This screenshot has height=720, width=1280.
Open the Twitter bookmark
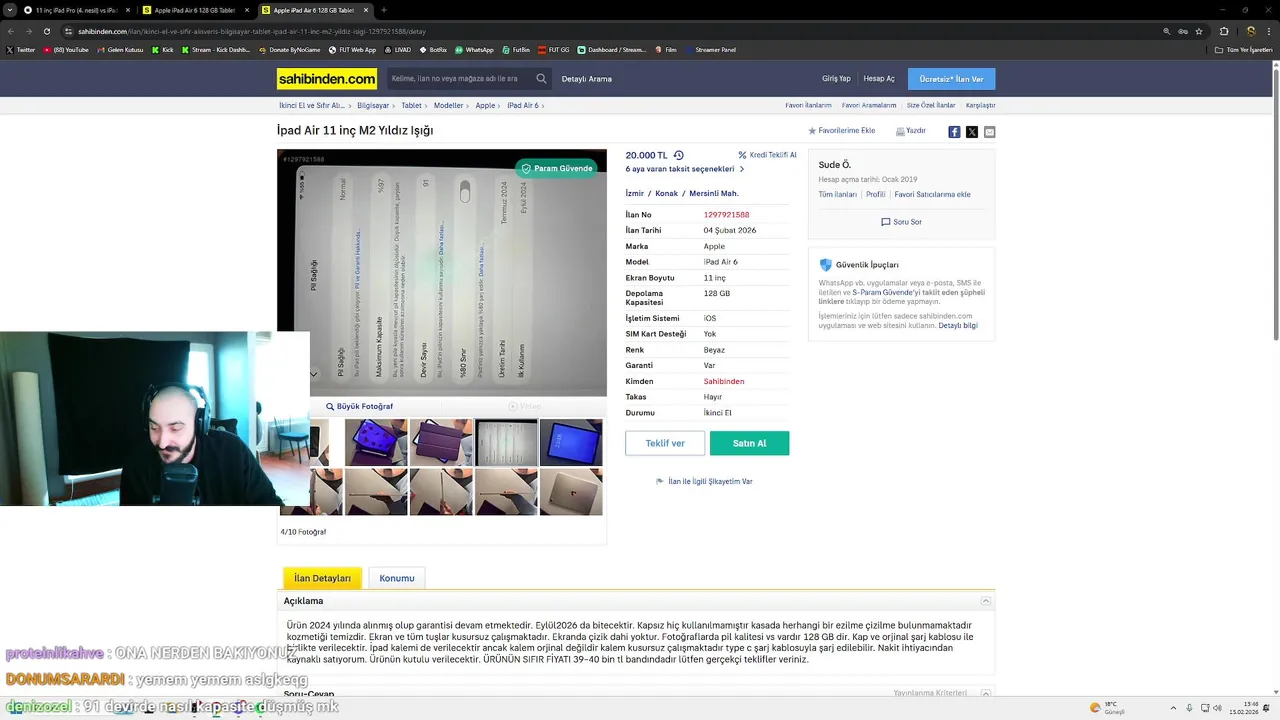click(x=20, y=49)
